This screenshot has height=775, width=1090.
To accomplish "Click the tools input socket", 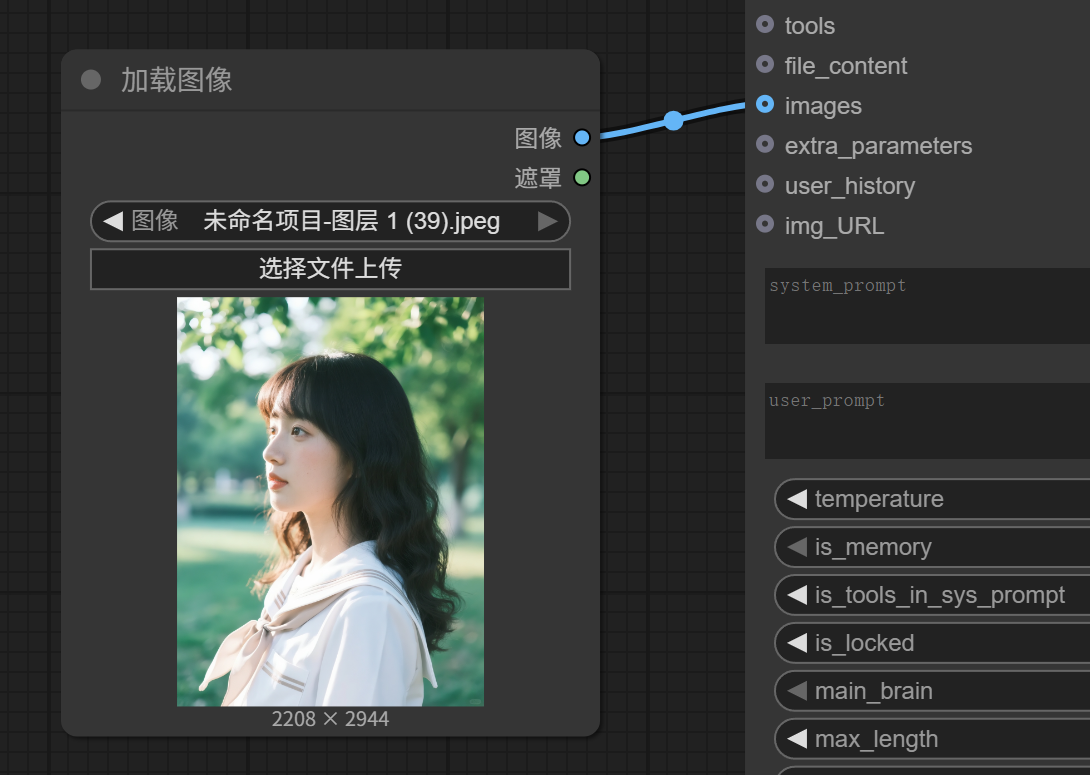I will pyautogui.click(x=765, y=24).
